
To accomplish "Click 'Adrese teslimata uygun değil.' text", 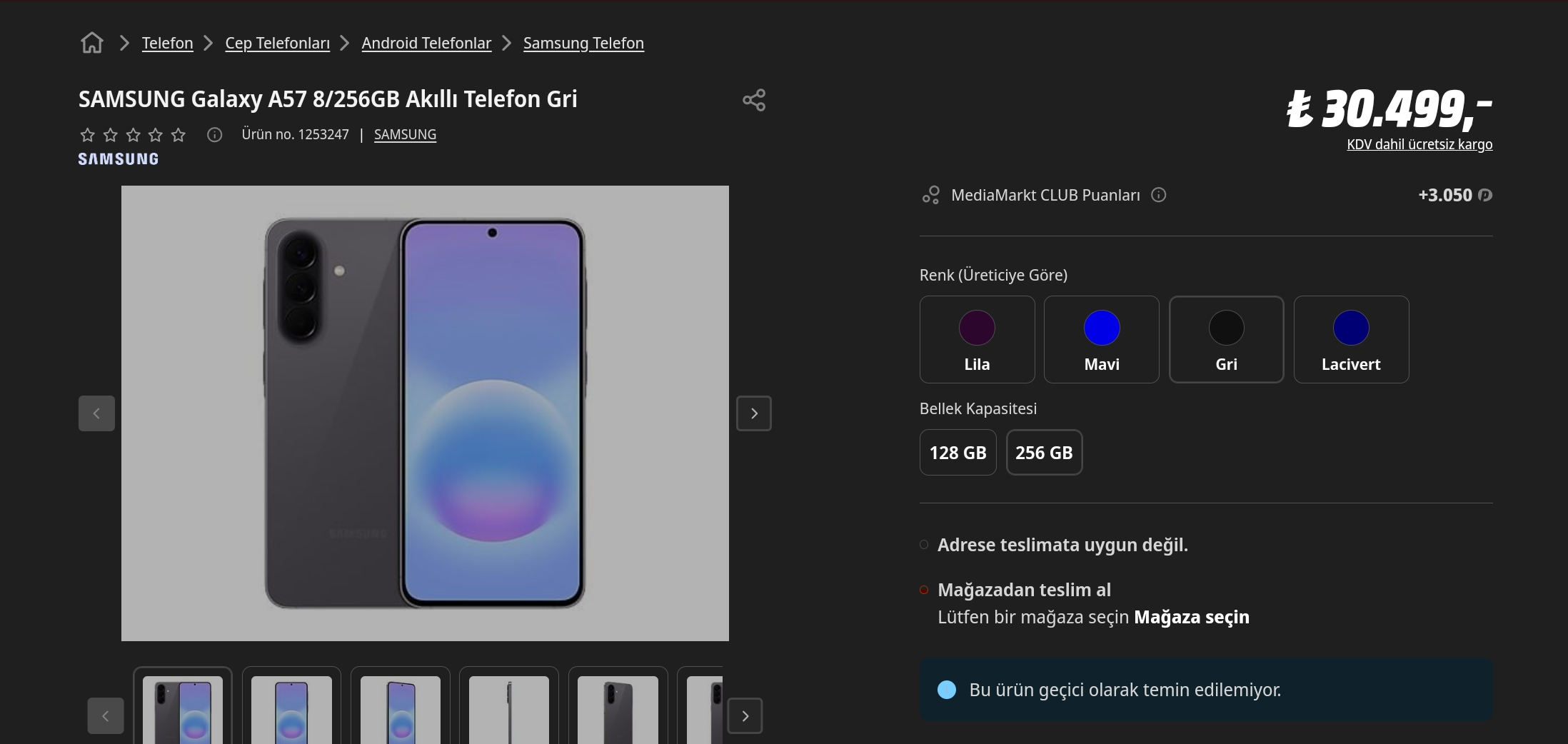I will [x=1062, y=545].
